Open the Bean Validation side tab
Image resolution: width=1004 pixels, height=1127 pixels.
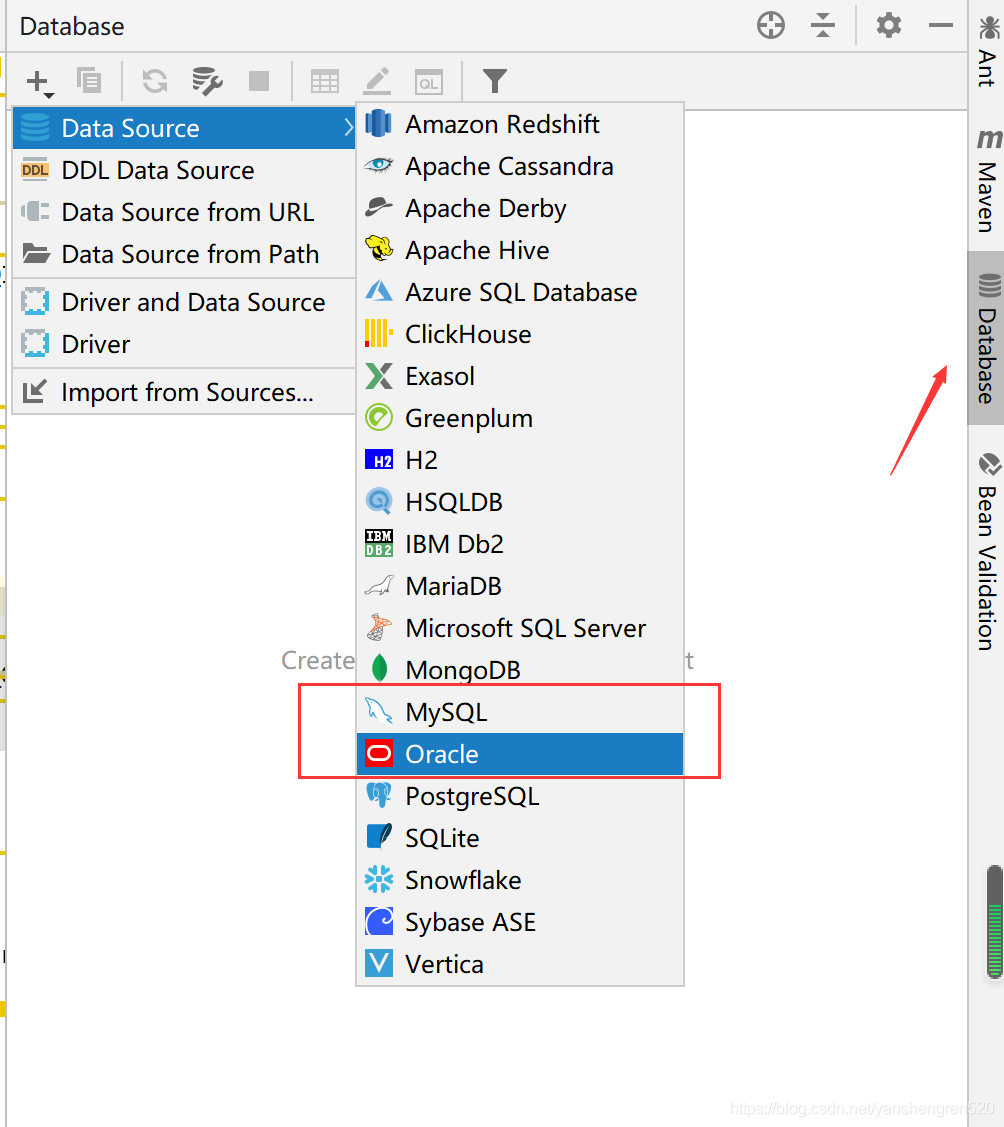pos(988,550)
